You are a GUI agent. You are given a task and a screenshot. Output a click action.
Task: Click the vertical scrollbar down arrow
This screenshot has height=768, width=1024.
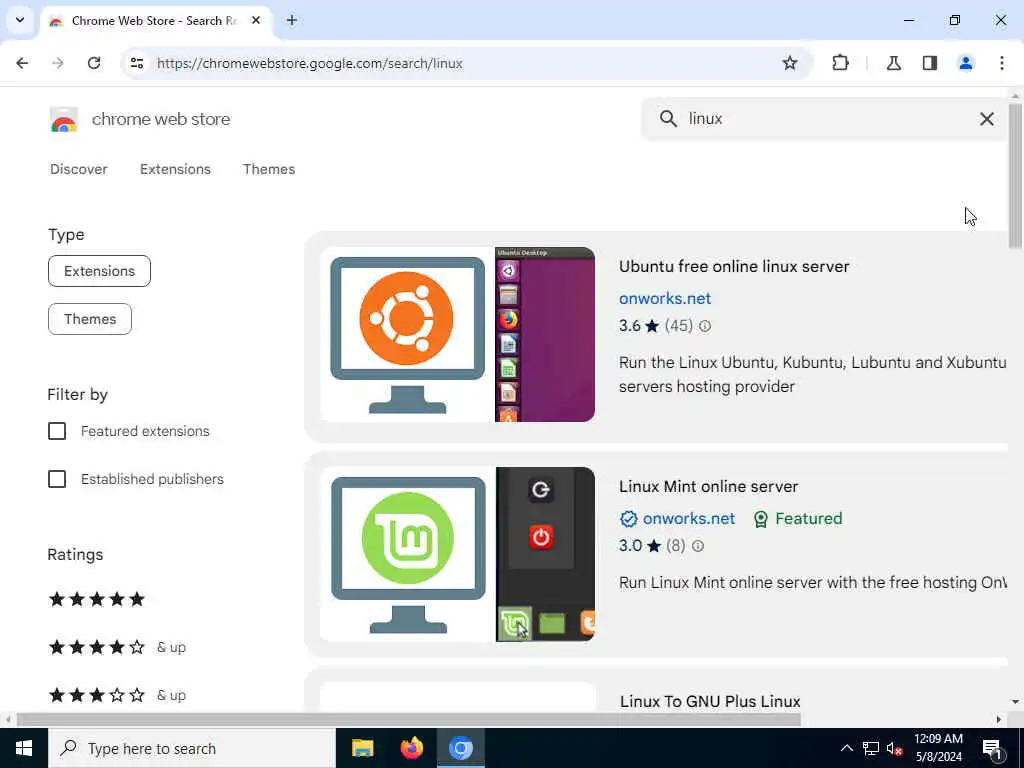(x=1015, y=701)
